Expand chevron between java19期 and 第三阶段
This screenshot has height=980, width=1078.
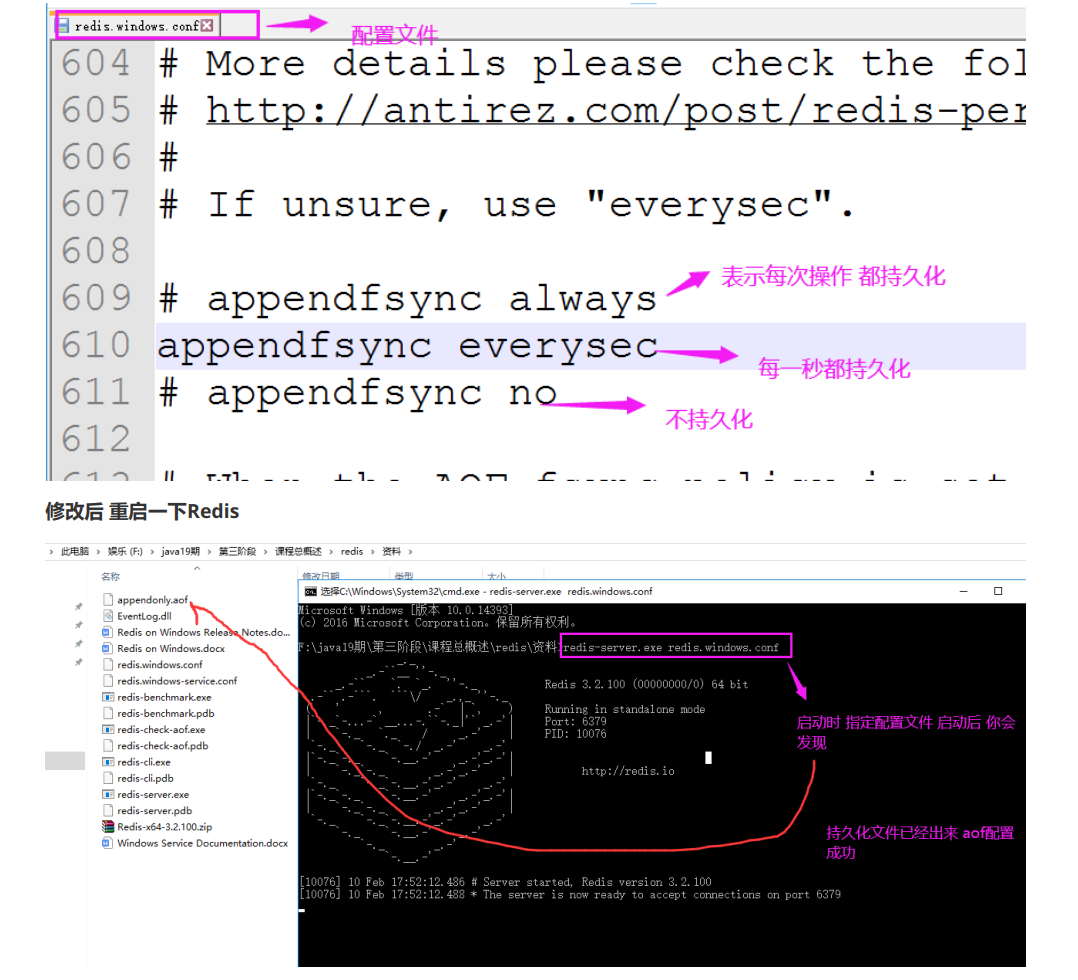click(209, 552)
